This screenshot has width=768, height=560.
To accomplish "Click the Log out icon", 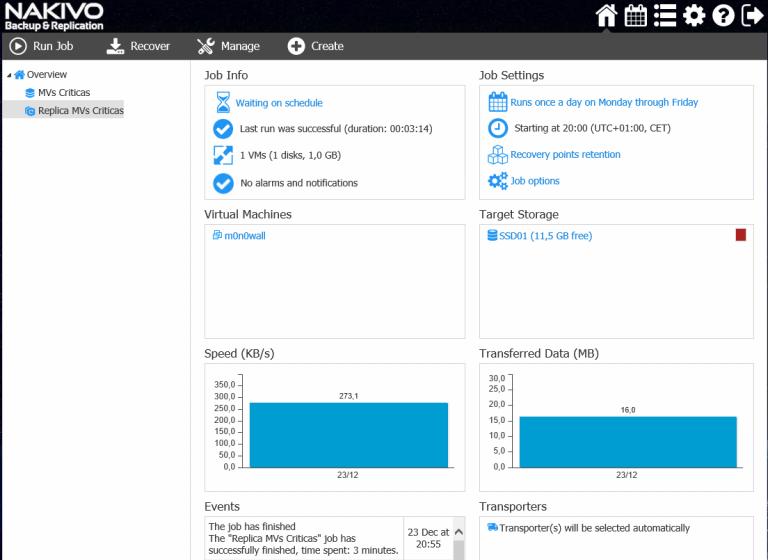I will [751, 15].
